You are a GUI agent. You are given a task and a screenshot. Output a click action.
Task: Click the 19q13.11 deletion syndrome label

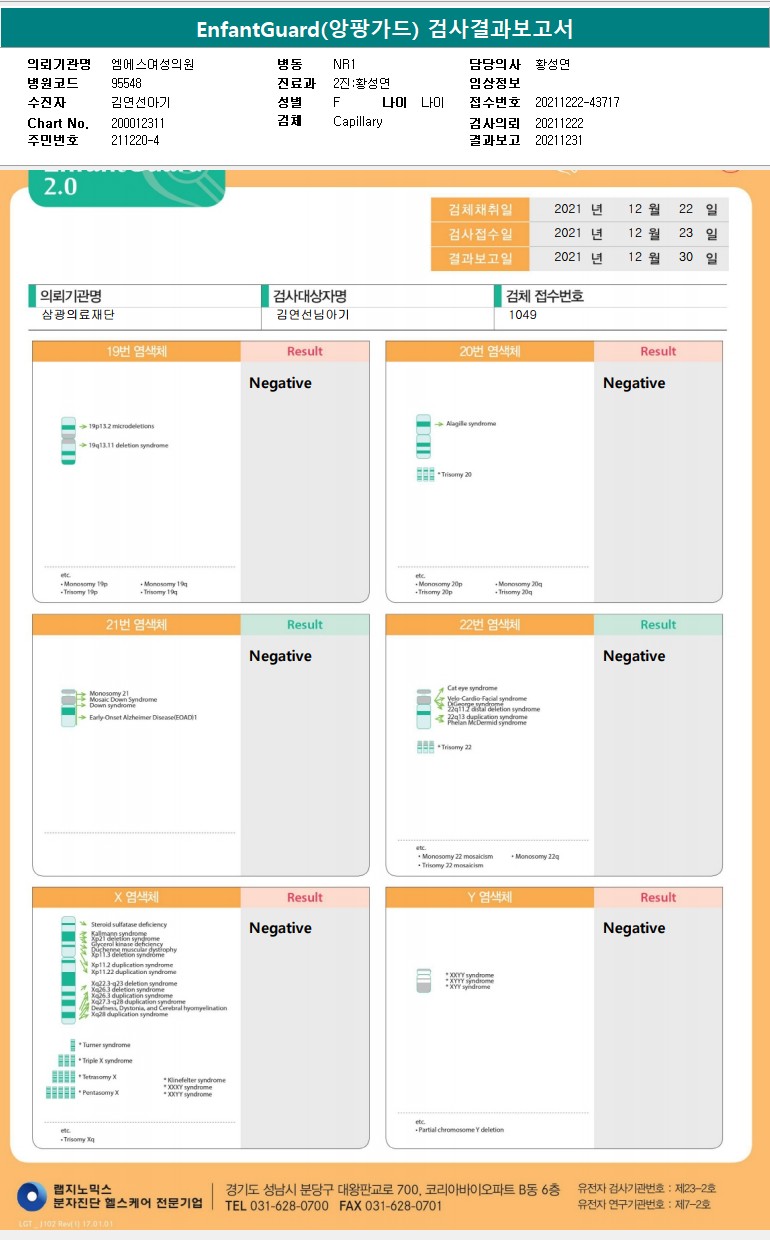tap(128, 445)
